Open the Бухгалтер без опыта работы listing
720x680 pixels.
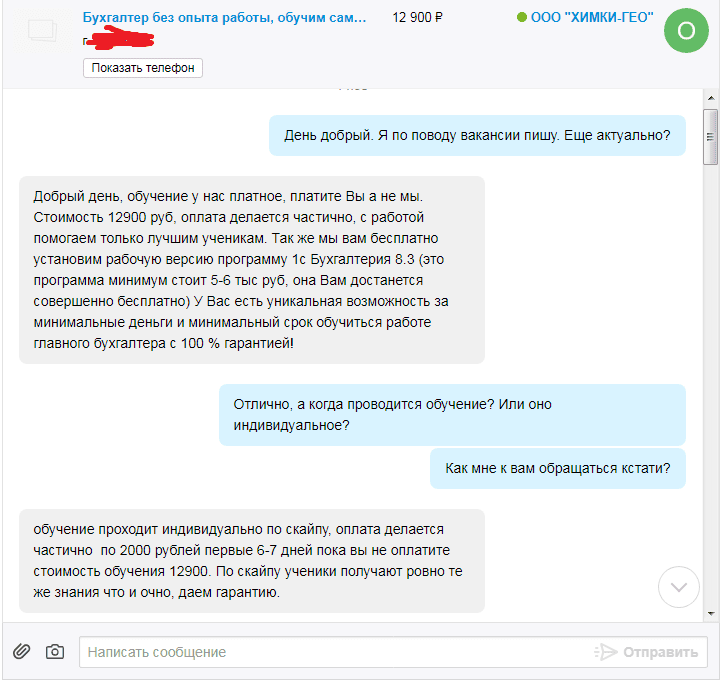[x=225, y=17]
